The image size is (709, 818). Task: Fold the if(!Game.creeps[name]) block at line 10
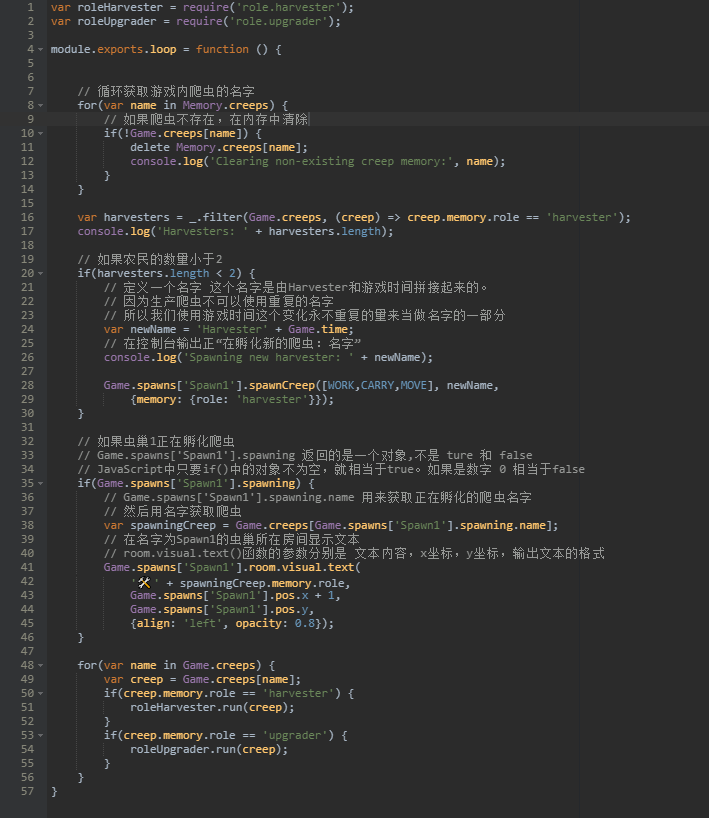coord(41,134)
